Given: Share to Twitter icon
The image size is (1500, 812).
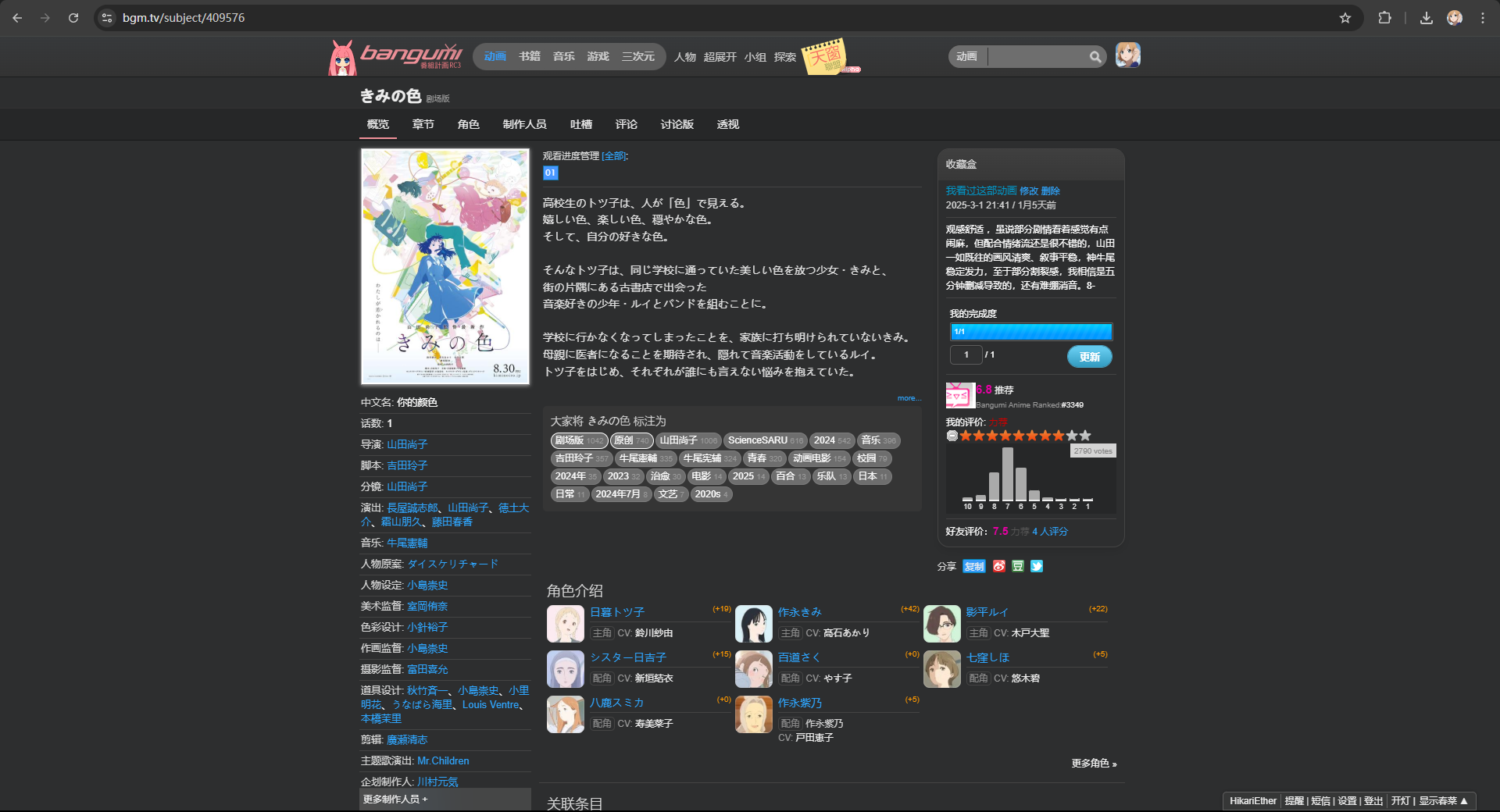Looking at the screenshot, I should (x=1037, y=566).
